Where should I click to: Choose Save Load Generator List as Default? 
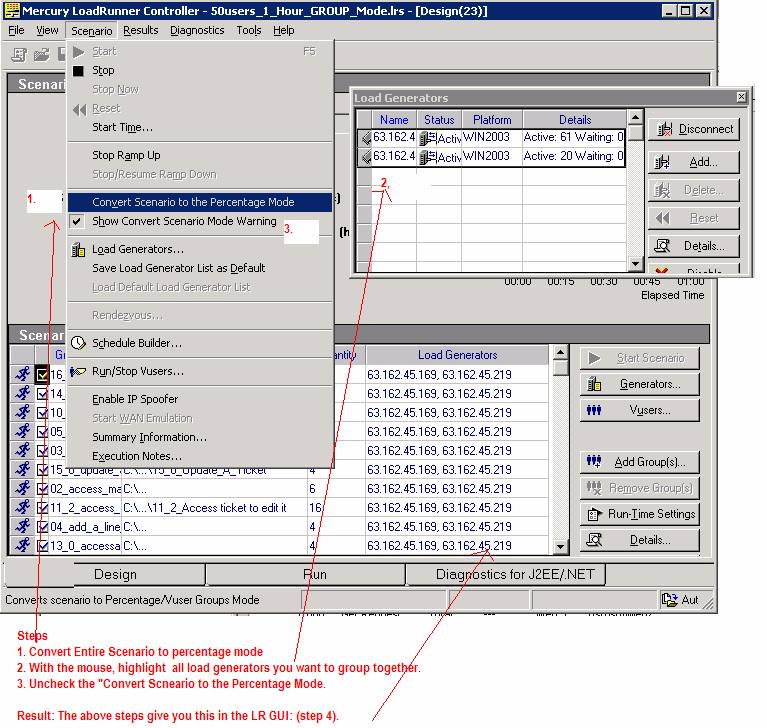click(x=200, y=268)
